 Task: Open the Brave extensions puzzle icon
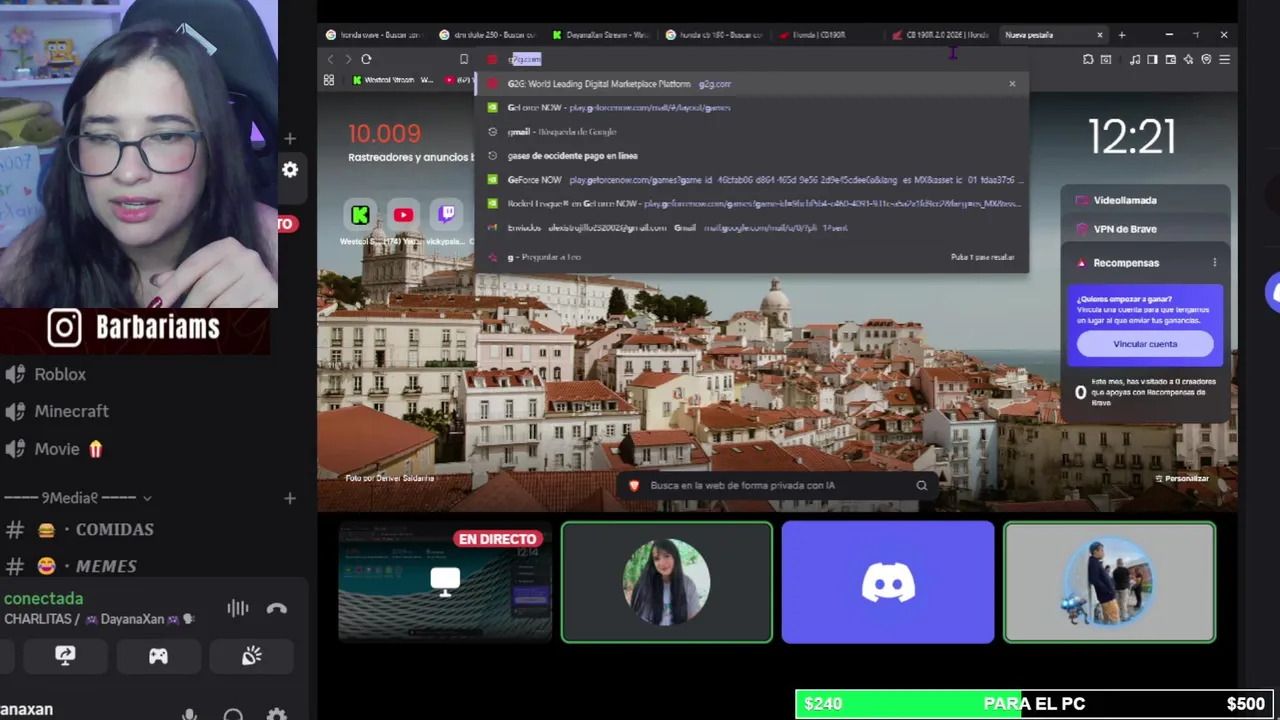[1088, 60]
